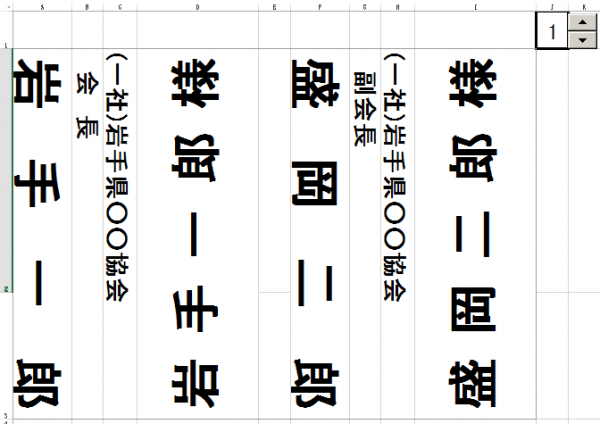Select row 3 header
Screen dimensions: 600x424
pos(6,356)
